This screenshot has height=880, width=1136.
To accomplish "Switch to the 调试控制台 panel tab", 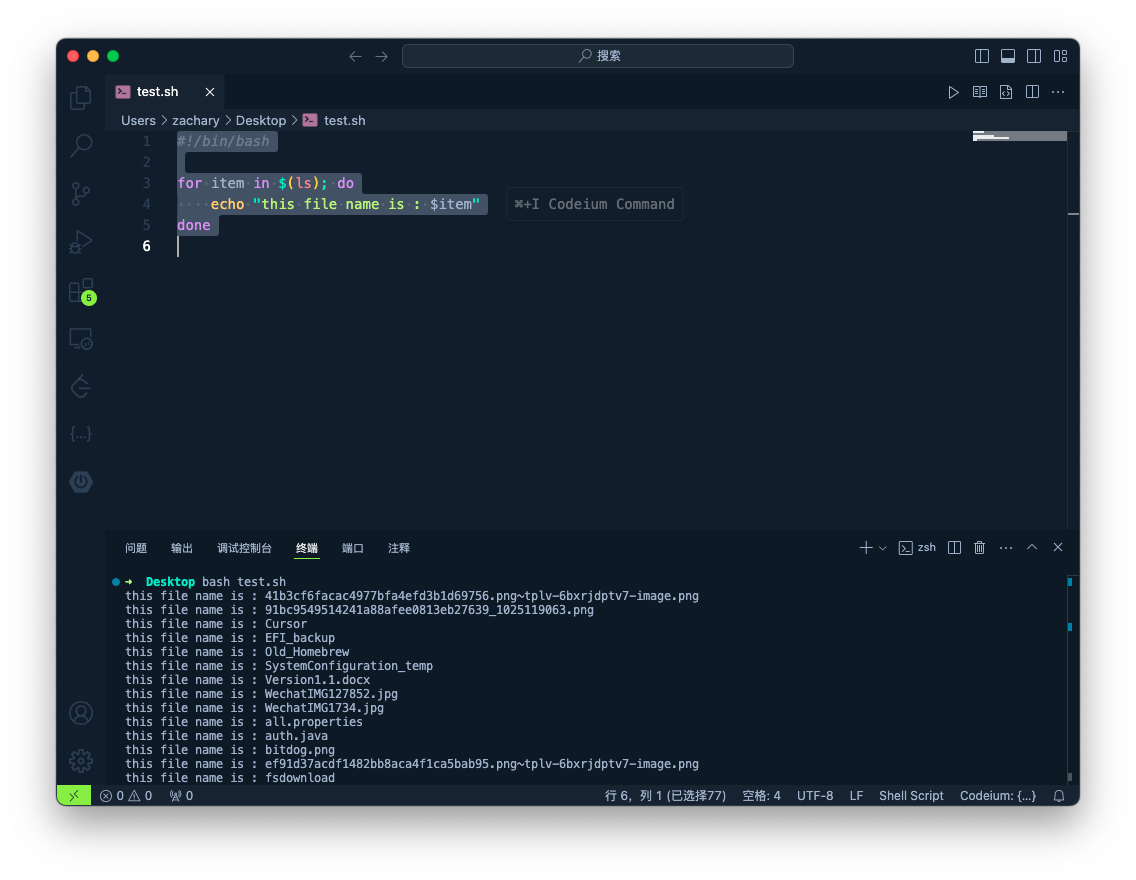I will tap(244, 548).
